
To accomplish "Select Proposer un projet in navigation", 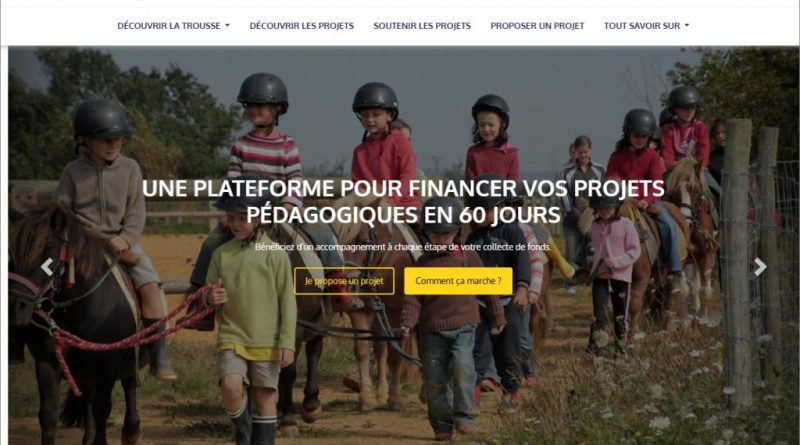I will [x=537, y=26].
